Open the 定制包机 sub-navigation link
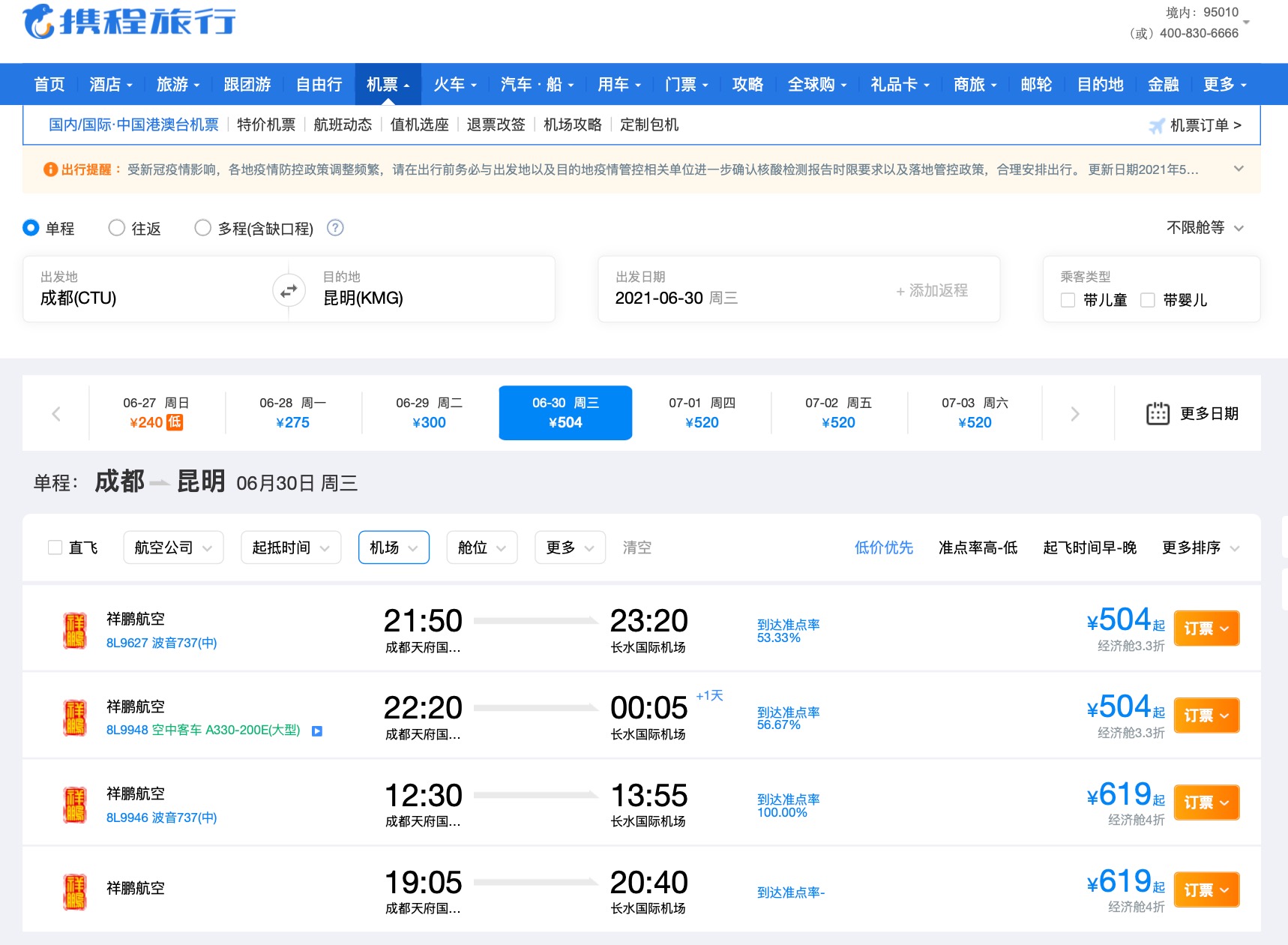Image resolution: width=1288 pixels, height=945 pixels. click(x=649, y=124)
